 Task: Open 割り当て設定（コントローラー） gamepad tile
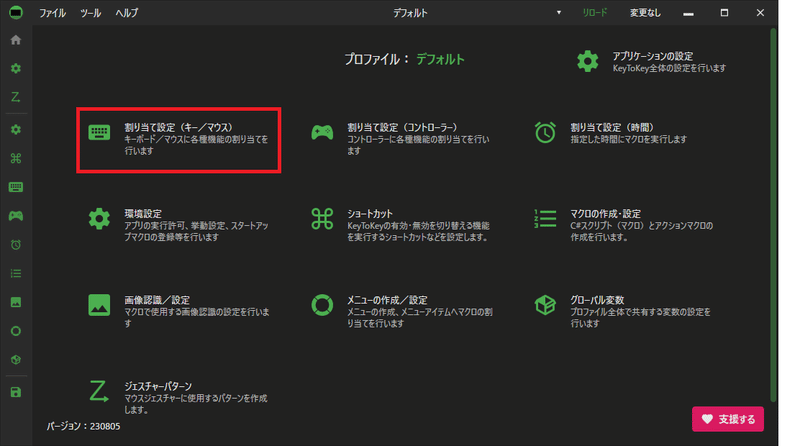(401, 139)
